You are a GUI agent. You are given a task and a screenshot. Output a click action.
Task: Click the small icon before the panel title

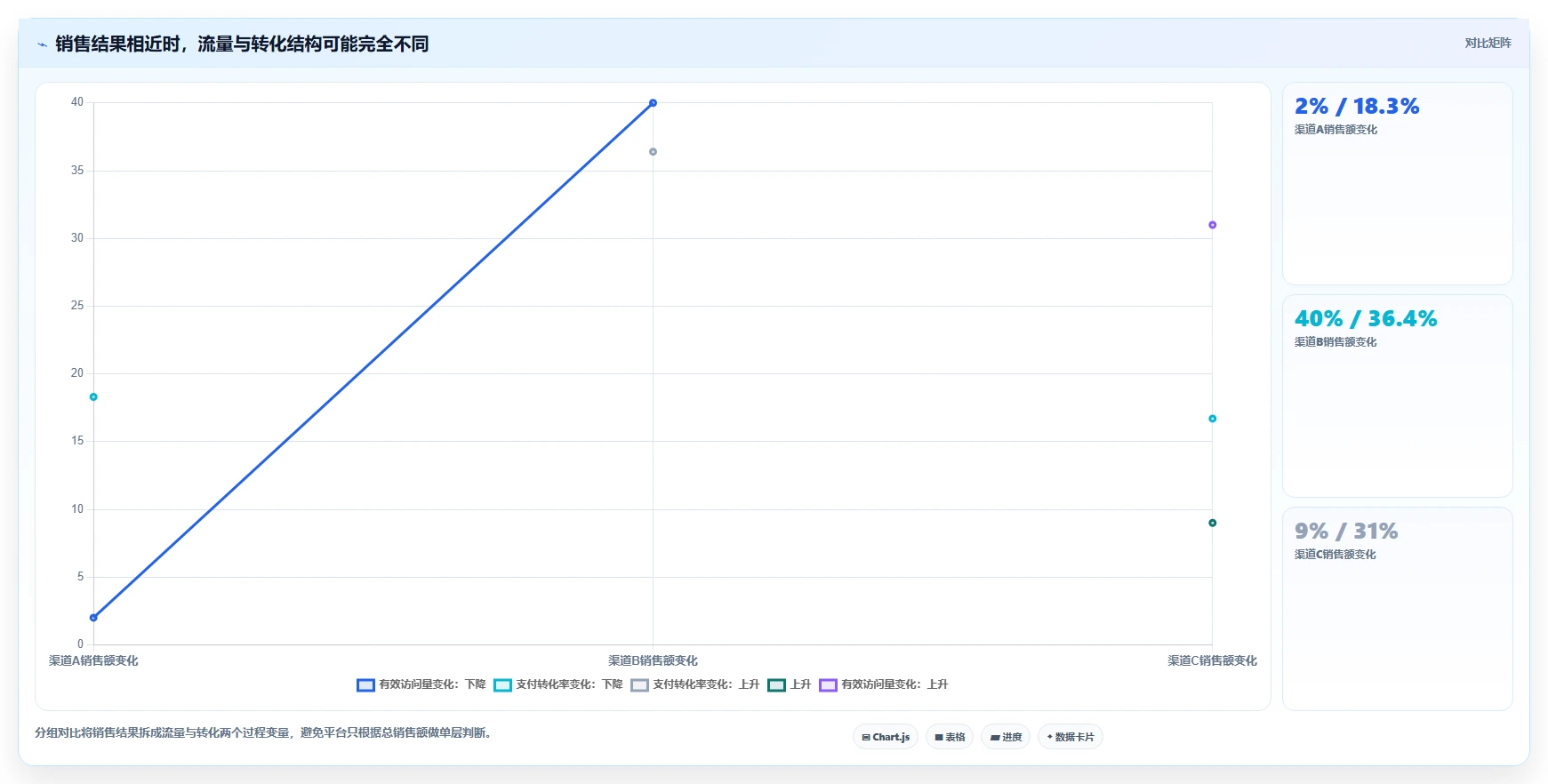coord(42,44)
